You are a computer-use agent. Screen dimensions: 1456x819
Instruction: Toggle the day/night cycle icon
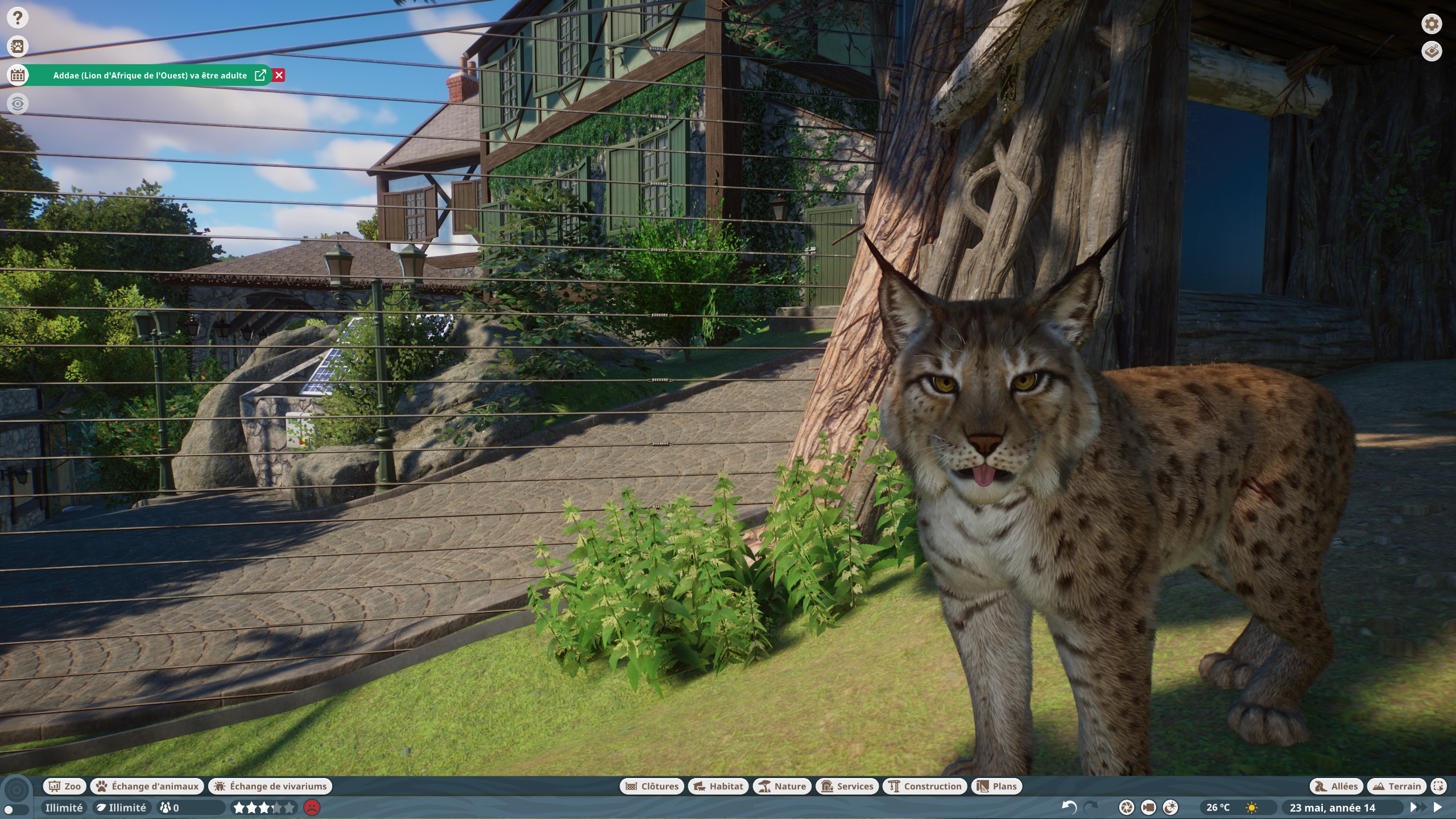[1170, 807]
